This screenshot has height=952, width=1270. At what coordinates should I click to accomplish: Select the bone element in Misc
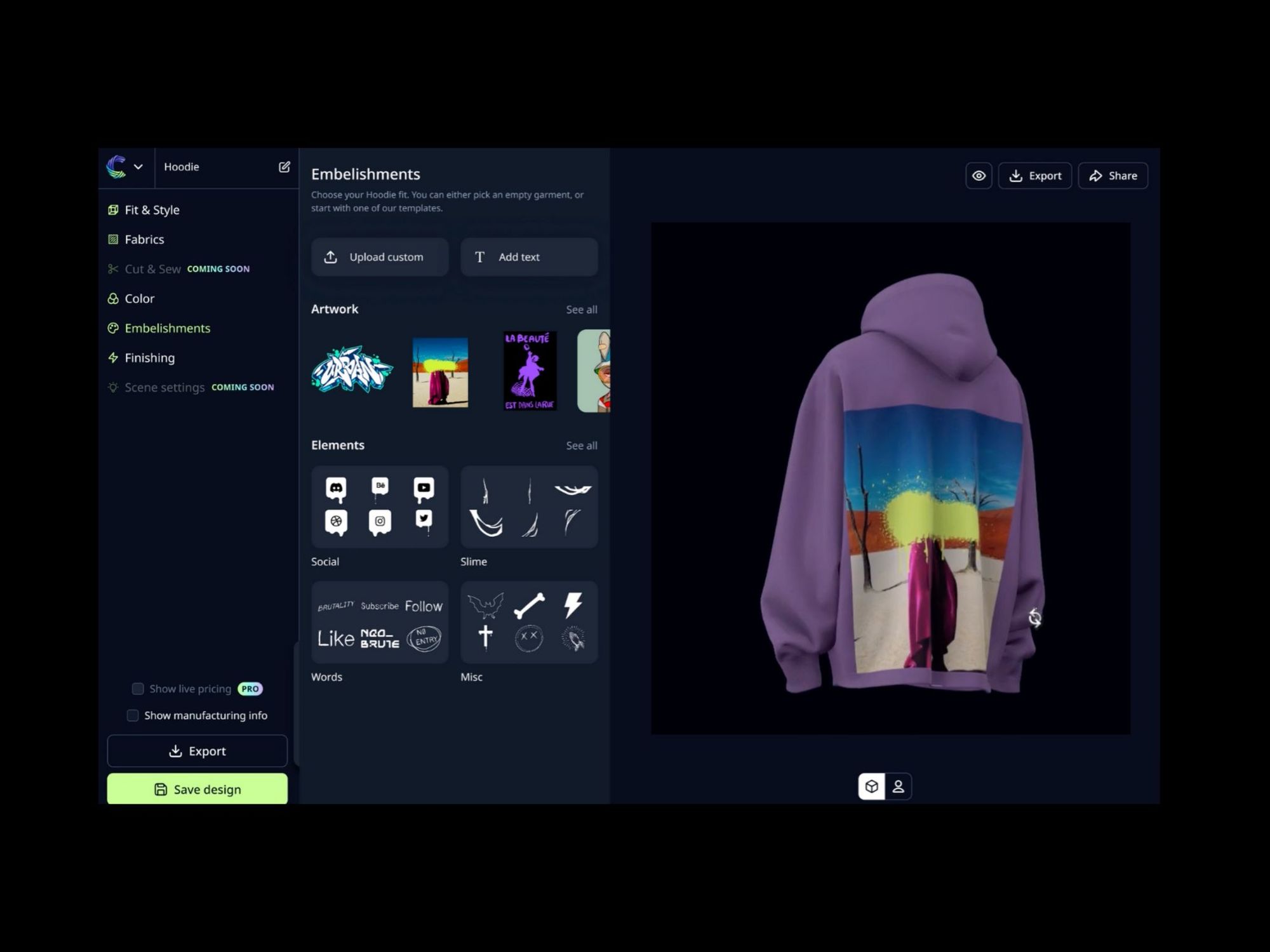click(529, 605)
